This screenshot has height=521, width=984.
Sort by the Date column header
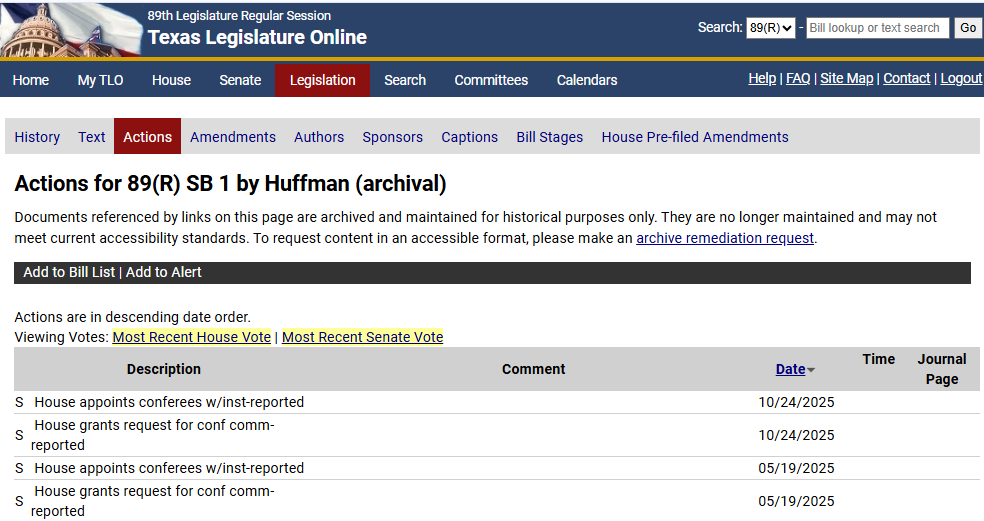[790, 369]
